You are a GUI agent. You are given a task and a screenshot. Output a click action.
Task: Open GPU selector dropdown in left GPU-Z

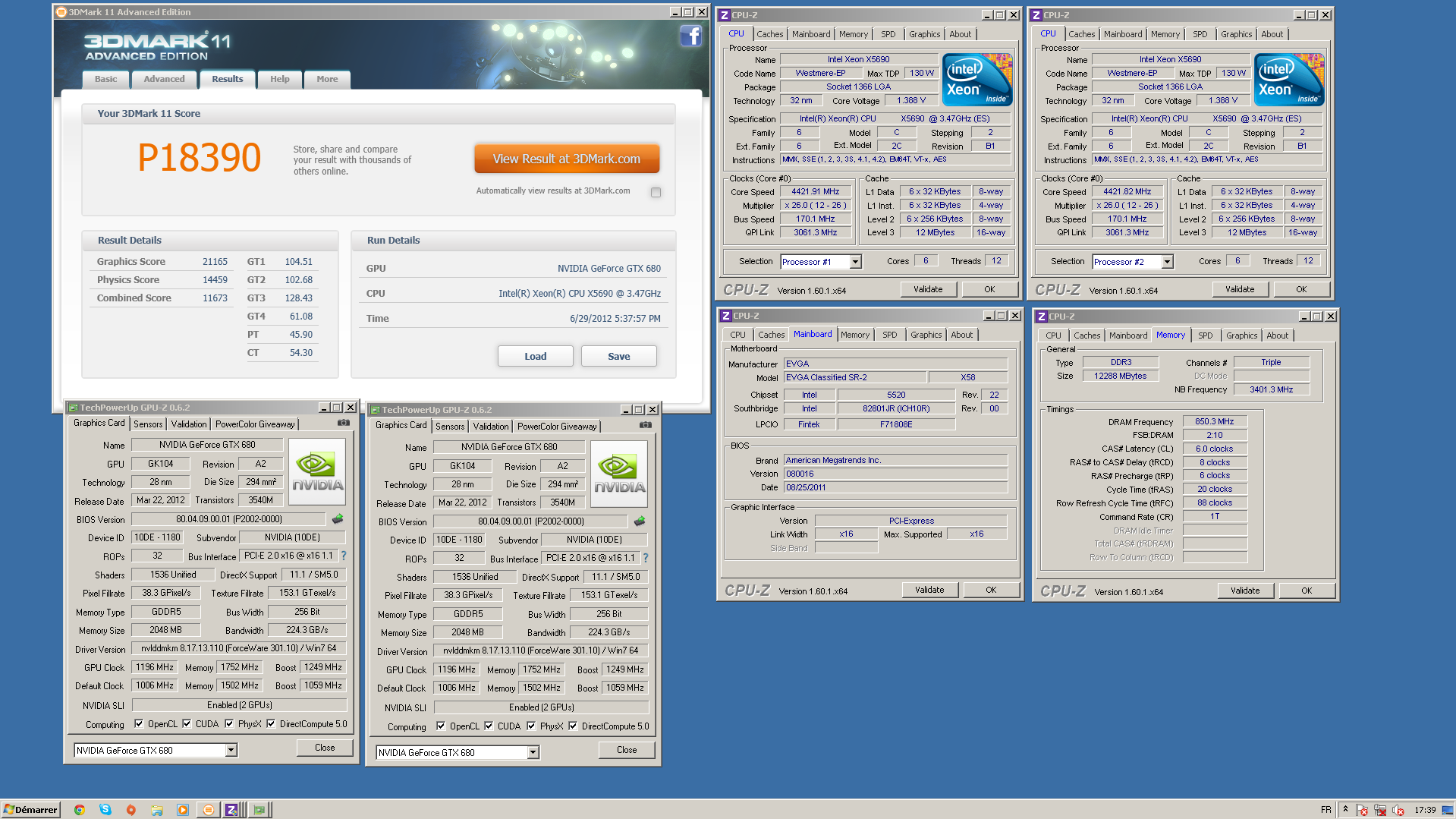pos(231,751)
